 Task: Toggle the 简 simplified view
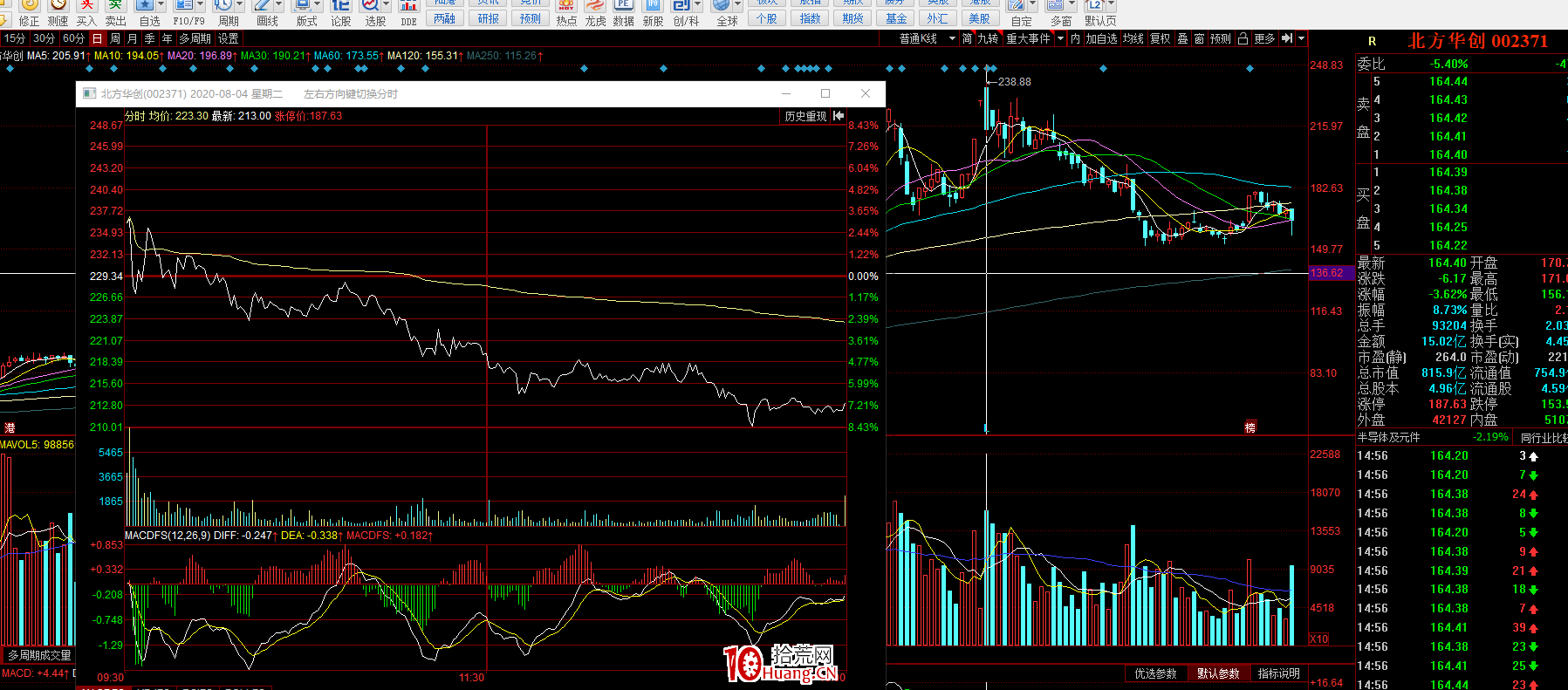(x=967, y=38)
